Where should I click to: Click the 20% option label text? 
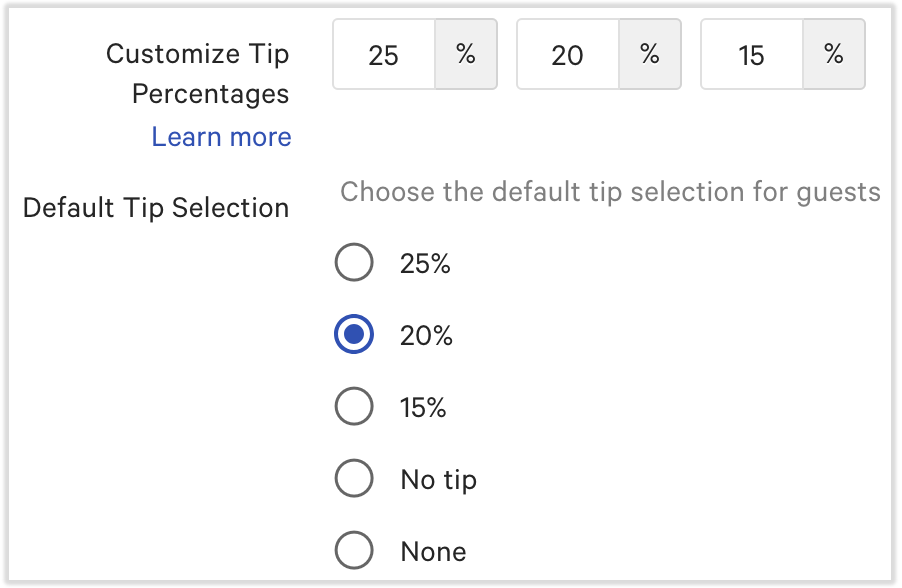point(424,335)
